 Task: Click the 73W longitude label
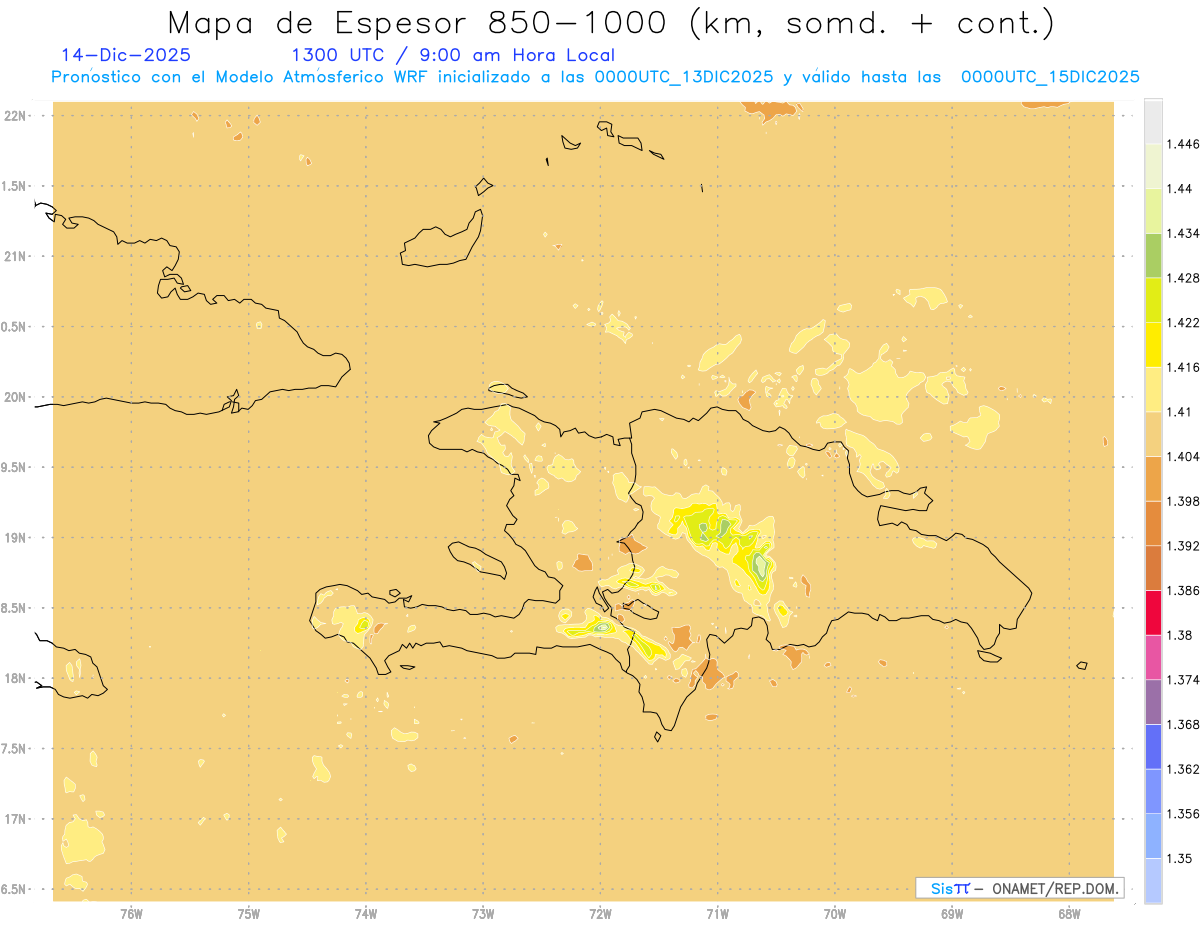[x=483, y=912]
